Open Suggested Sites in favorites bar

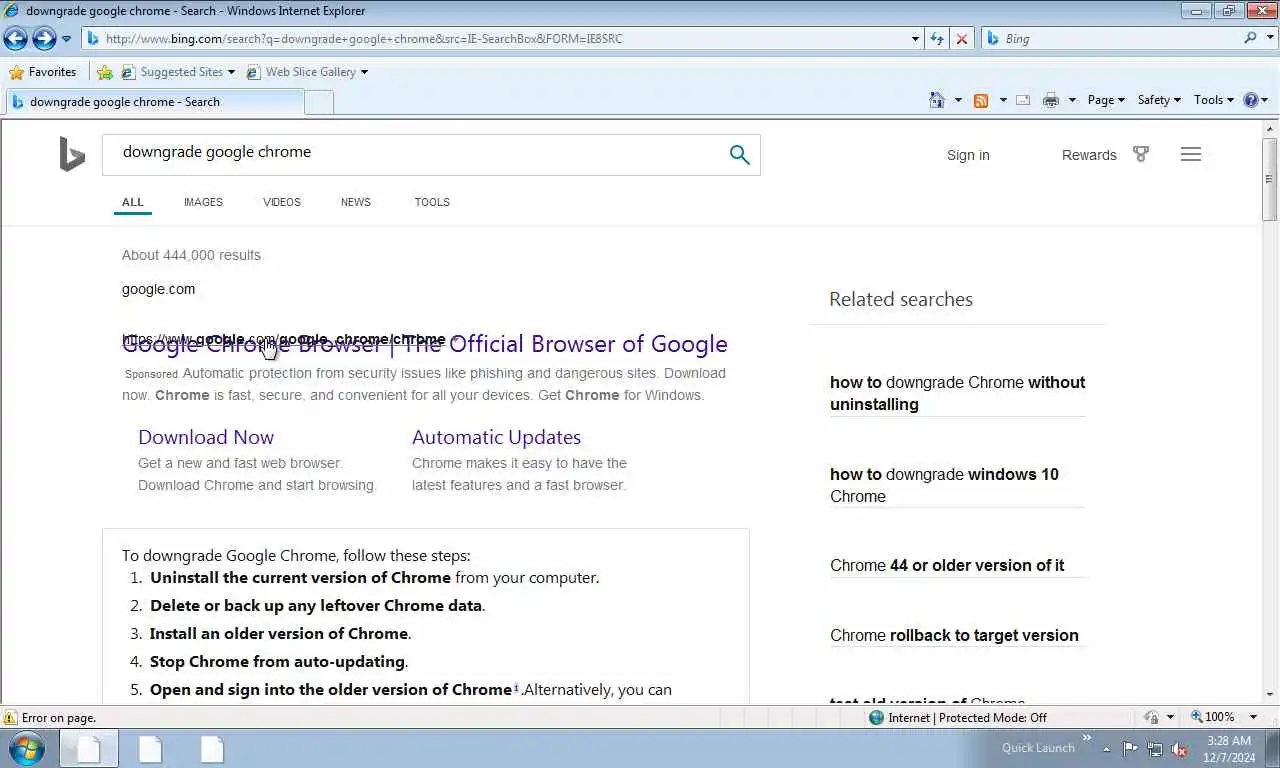tap(178, 72)
